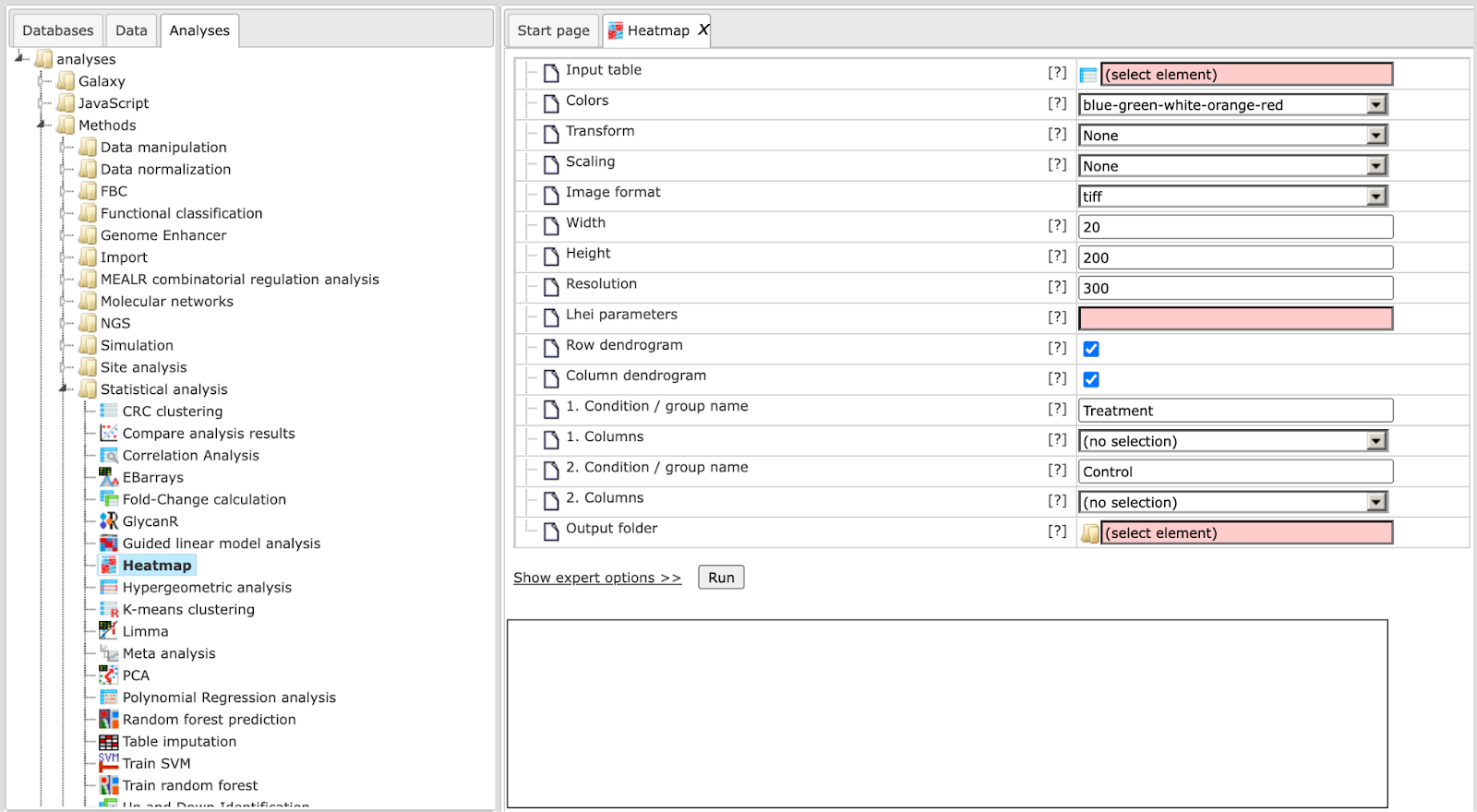This screenshot has width=1477, height=812.
Task: Click the Output folder select element field
Action: pyautogui.click(x=1247, y=533)
